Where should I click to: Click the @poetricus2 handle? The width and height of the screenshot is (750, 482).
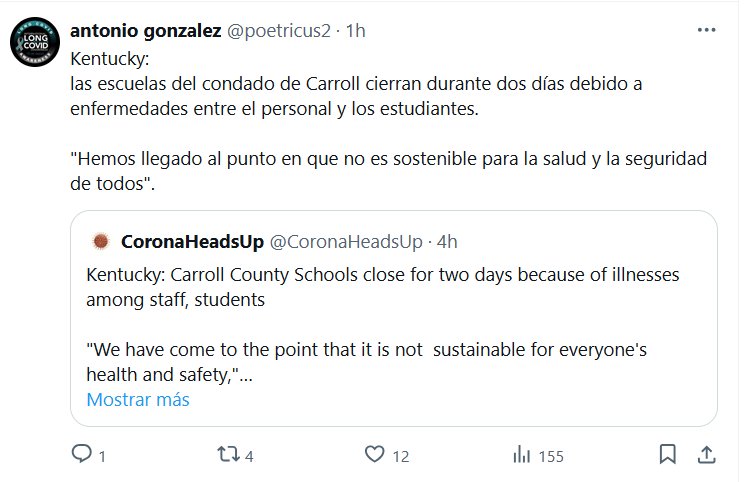[281, 31]
